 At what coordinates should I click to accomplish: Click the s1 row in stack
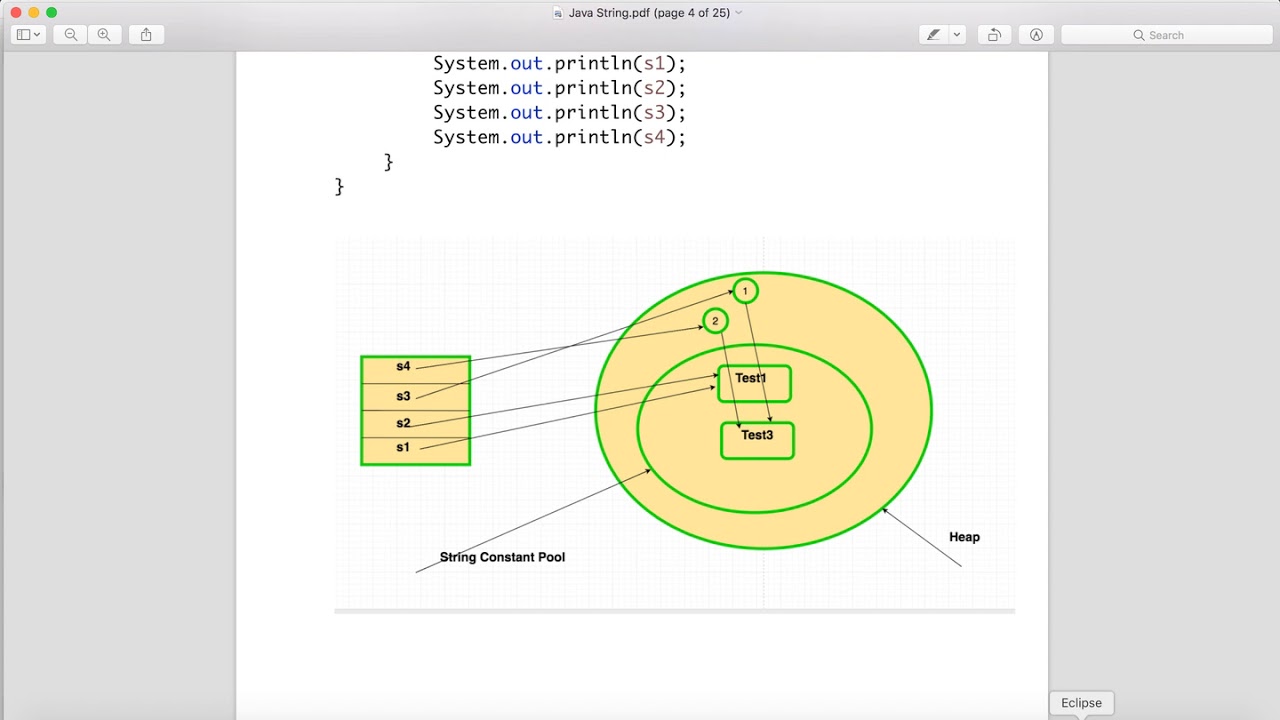[x=415, y=451]
